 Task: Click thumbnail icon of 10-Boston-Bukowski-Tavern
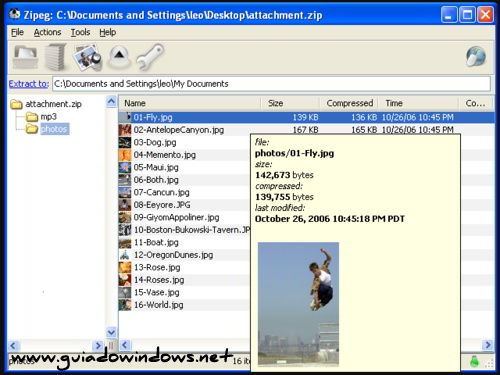125,230
